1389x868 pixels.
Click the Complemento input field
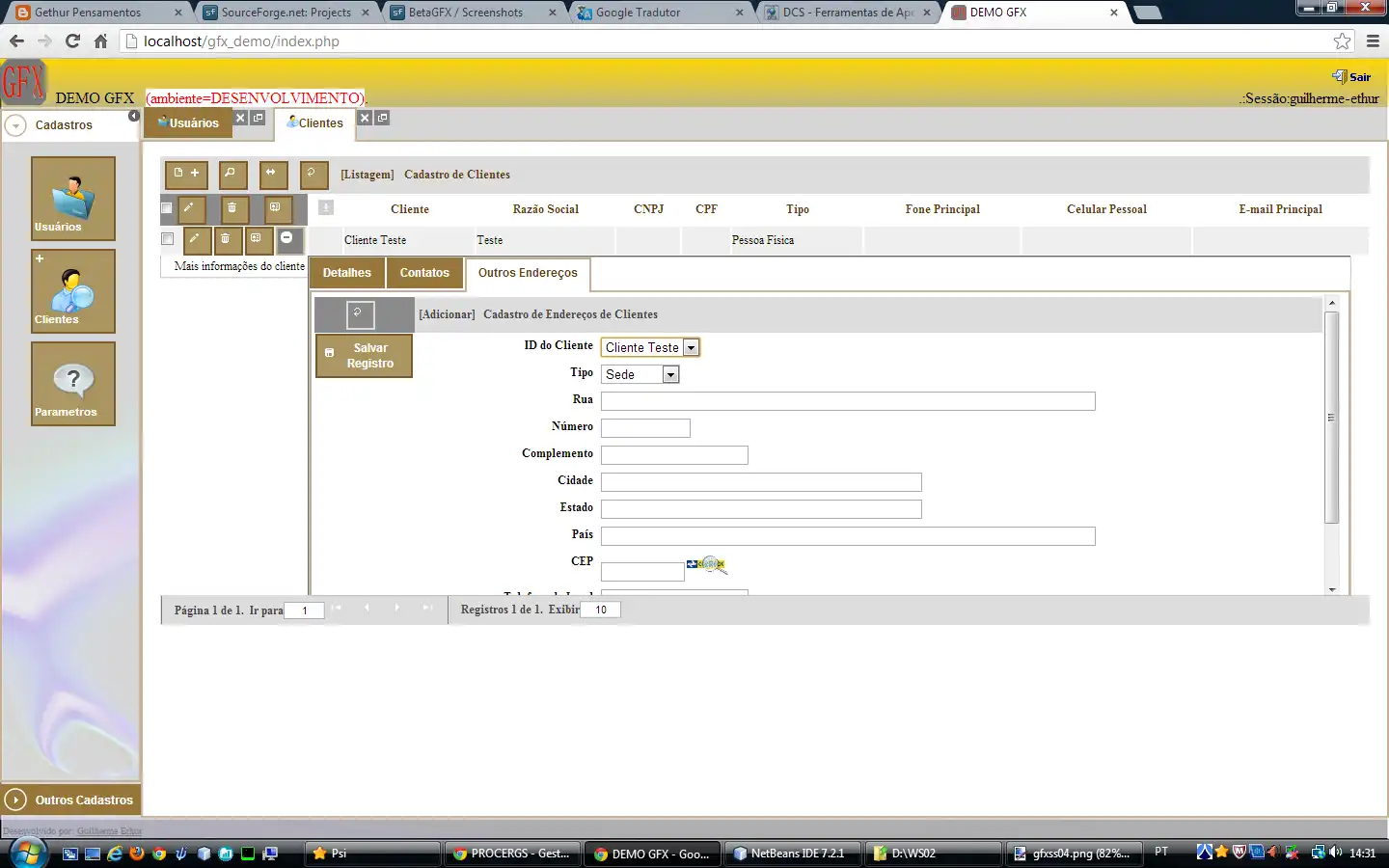674,455
